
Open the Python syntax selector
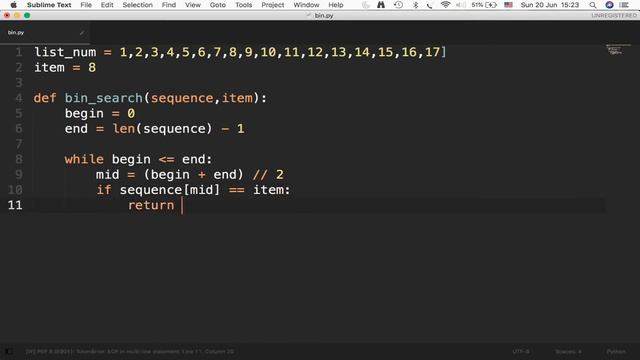coord(616,351)
